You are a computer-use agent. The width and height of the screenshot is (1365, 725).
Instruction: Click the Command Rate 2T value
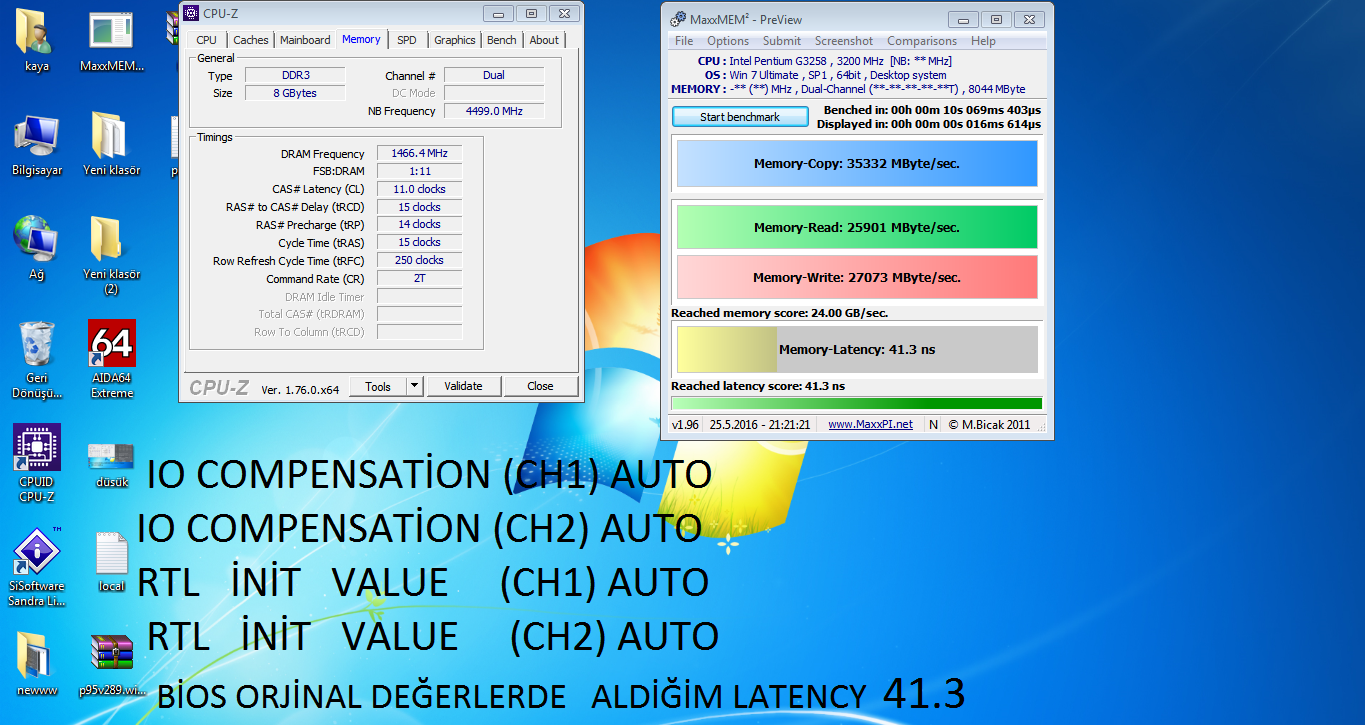click(x=419, y=278)
